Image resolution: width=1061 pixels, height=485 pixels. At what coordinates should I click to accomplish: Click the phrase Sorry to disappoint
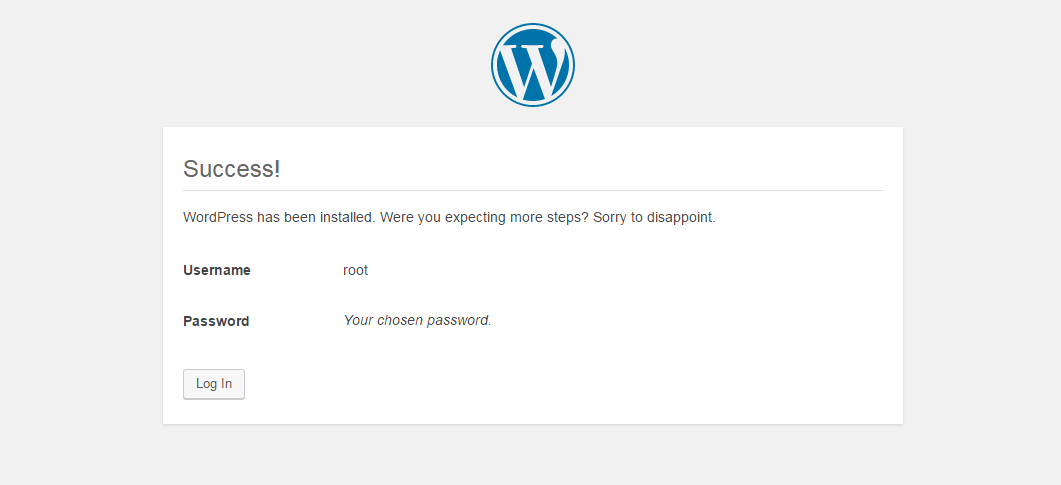point(654,218)
